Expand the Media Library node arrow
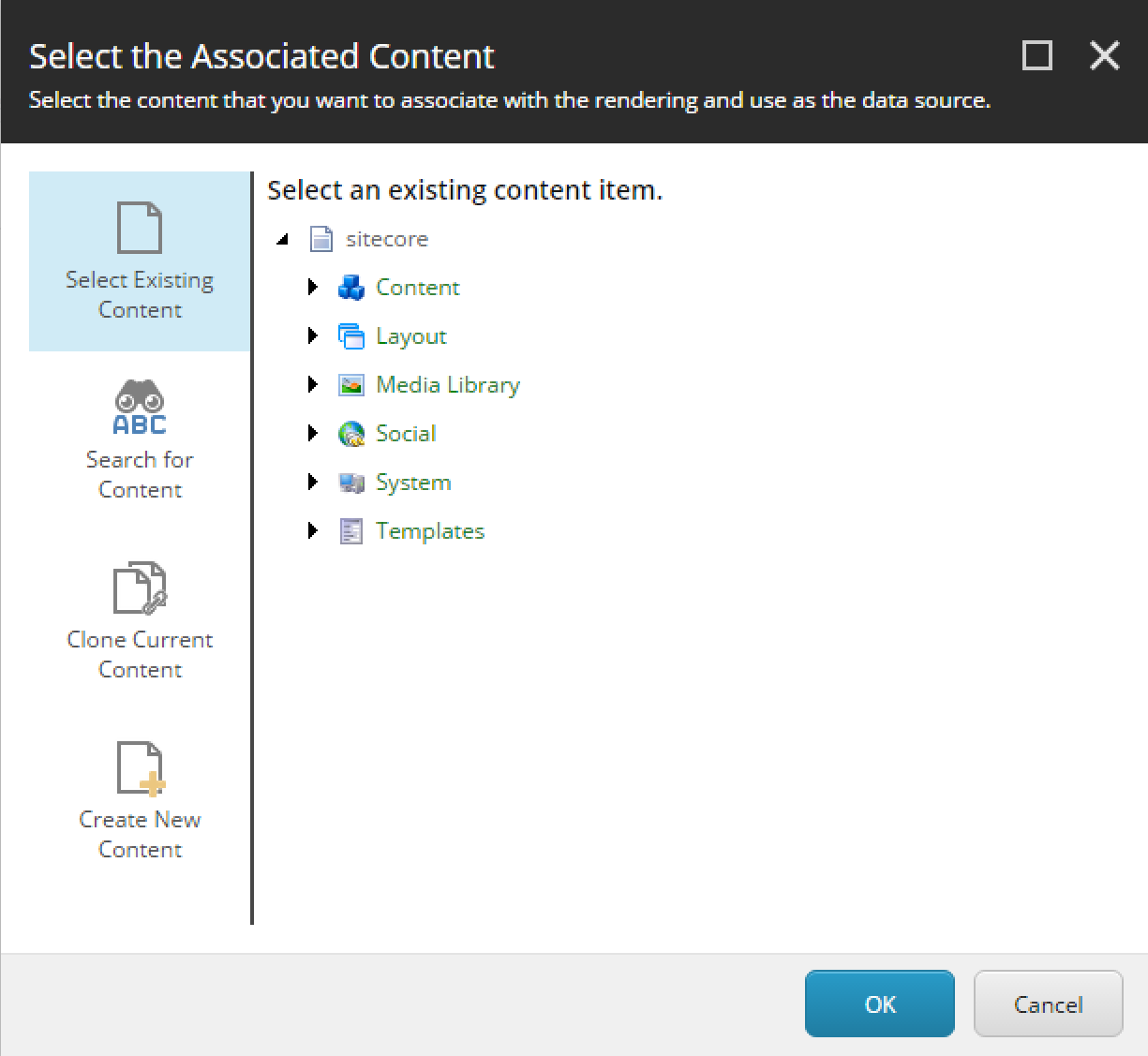The image size is (1148, 1056). tap(313, 384)
